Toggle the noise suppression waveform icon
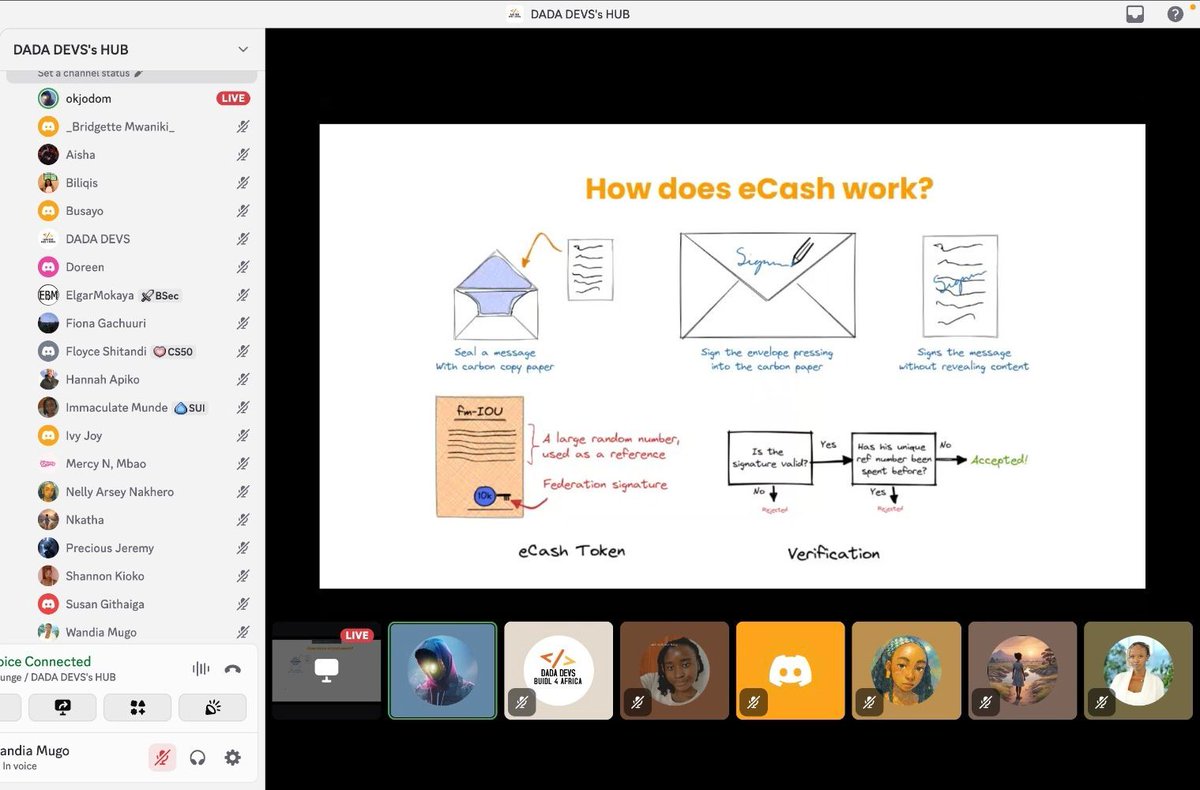The width and height of the screenshot is (1200, 790). [x=201, y=669]
